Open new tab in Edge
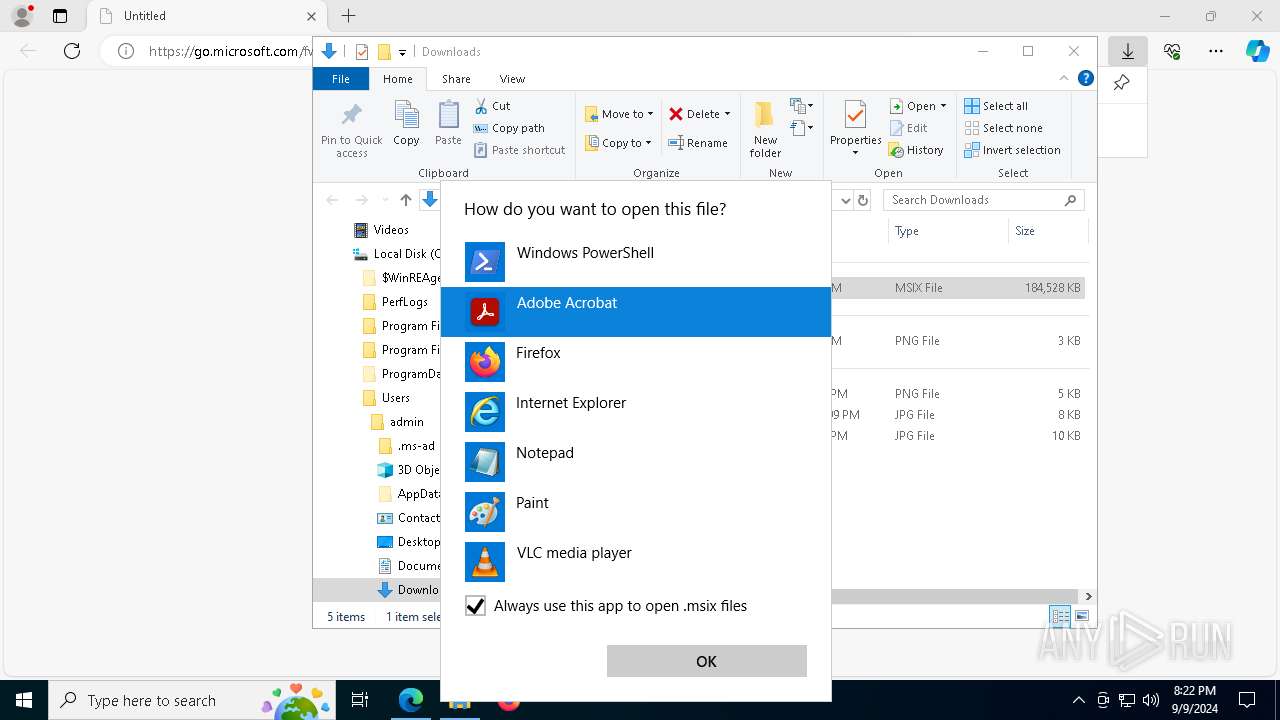The width and height of the screenshot is (1280, 720). [x=348, y=16]
